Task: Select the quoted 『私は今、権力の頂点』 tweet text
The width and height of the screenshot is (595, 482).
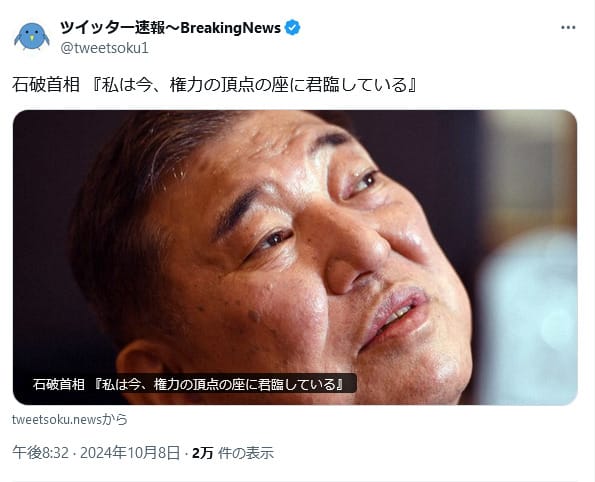Action: [255, 85]
